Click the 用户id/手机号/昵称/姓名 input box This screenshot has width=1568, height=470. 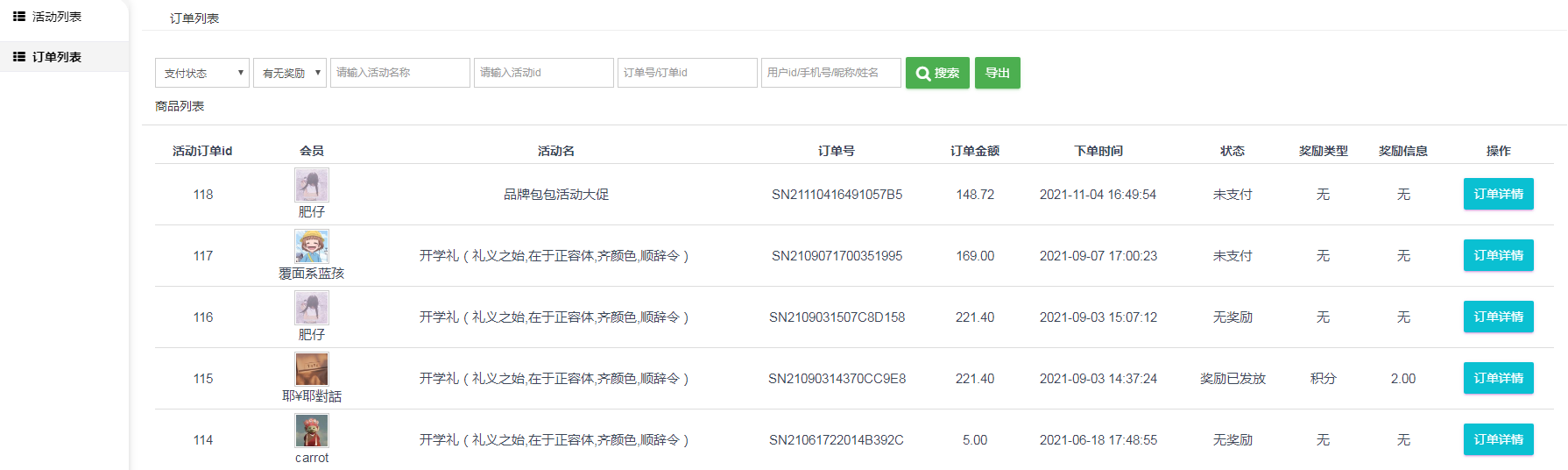click(x=830, y=73)
